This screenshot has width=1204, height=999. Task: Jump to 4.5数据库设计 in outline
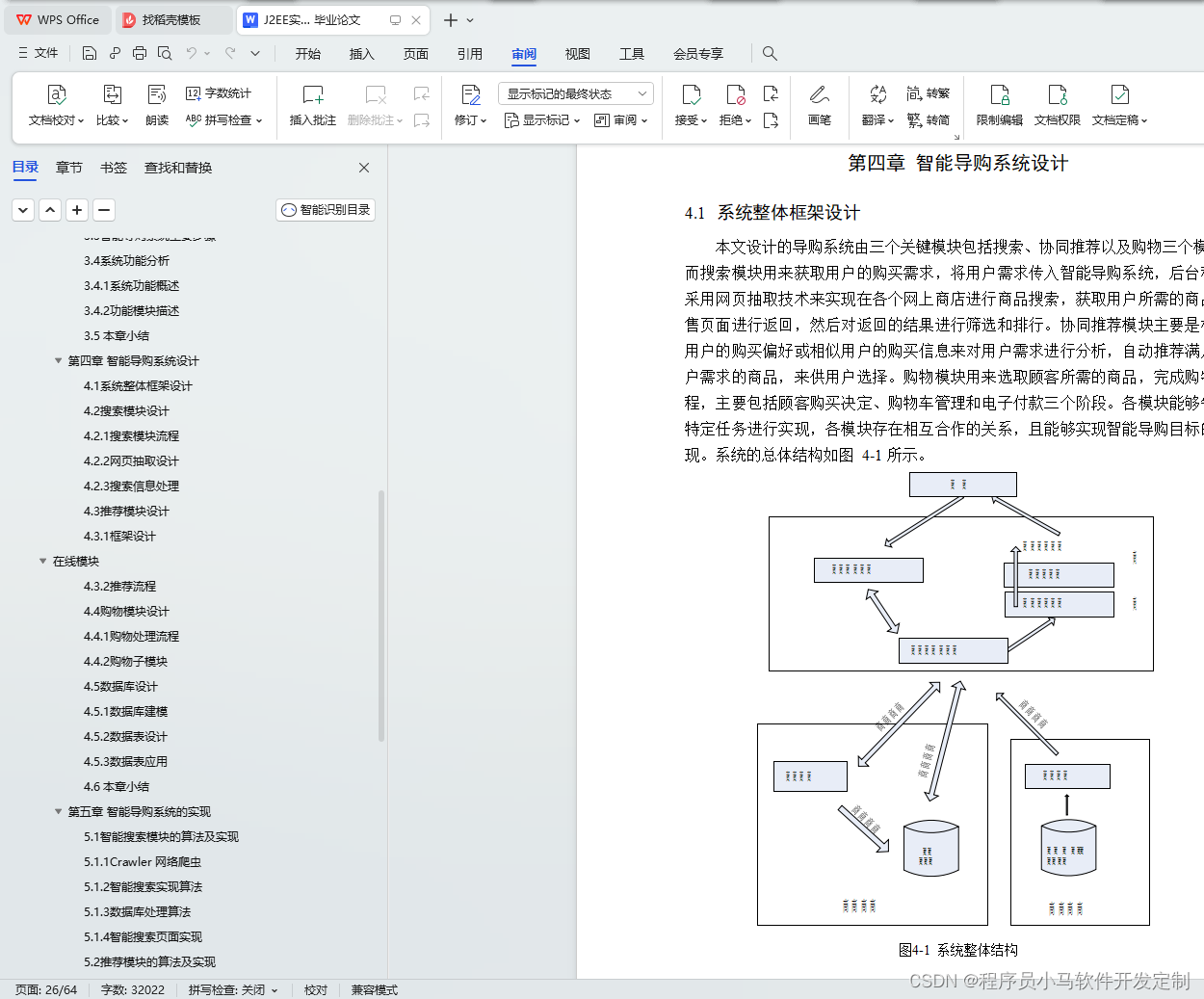(120, 687)
